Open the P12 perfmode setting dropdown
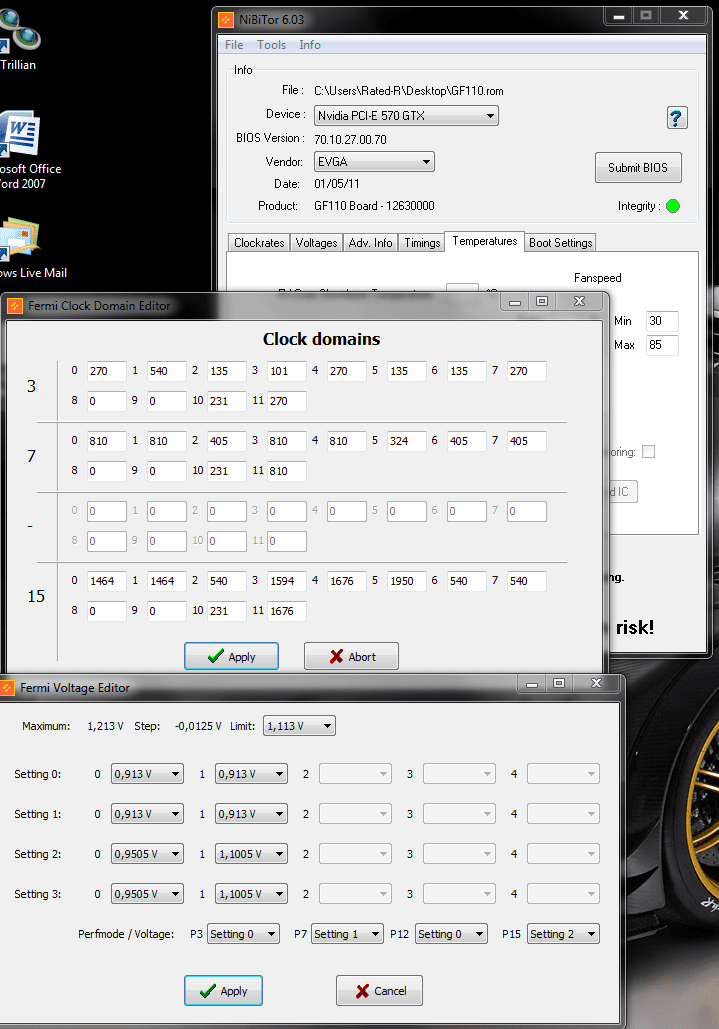 [x=451, y=934]
